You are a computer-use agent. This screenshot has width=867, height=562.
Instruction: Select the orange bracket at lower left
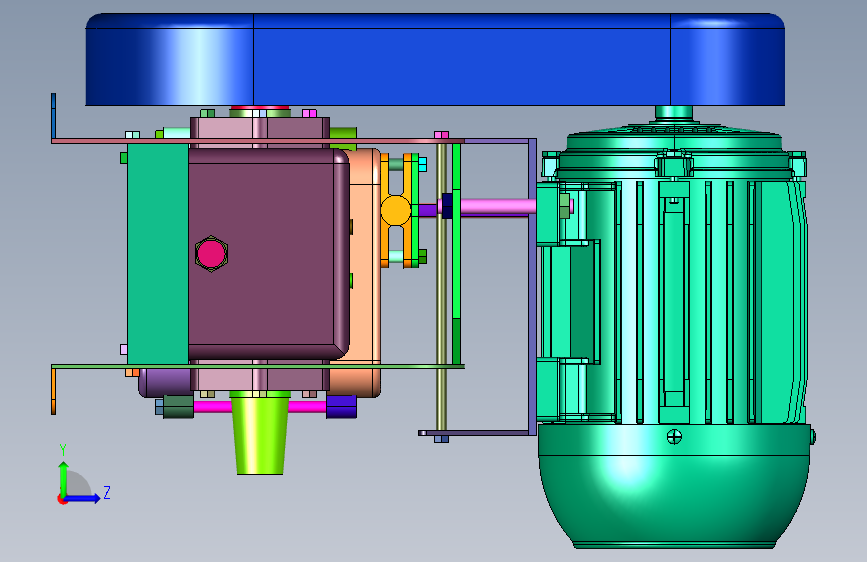(x=54, y=391)
